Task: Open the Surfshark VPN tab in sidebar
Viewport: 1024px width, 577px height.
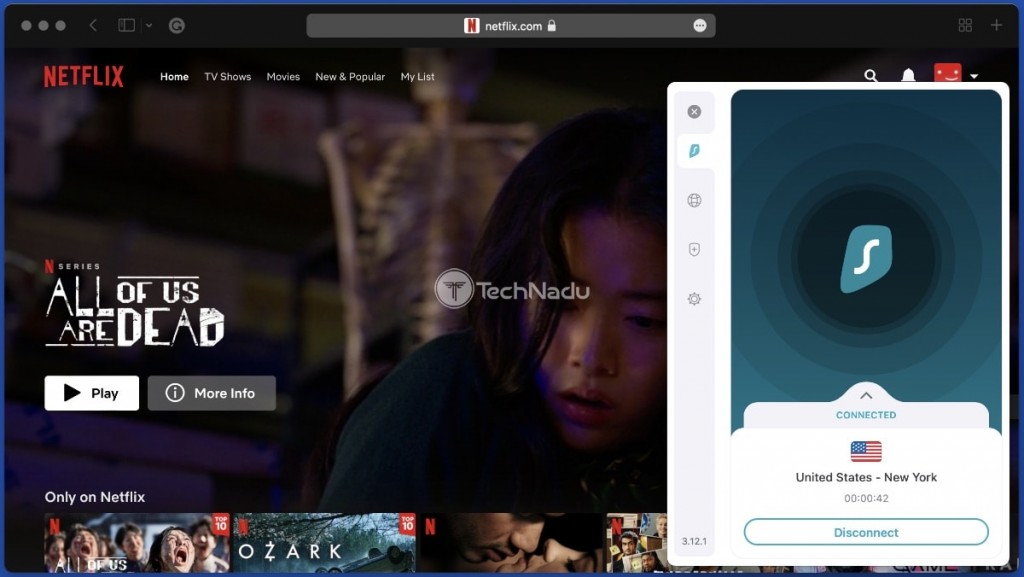Action: pyautogui.click(x=694, y=151)
